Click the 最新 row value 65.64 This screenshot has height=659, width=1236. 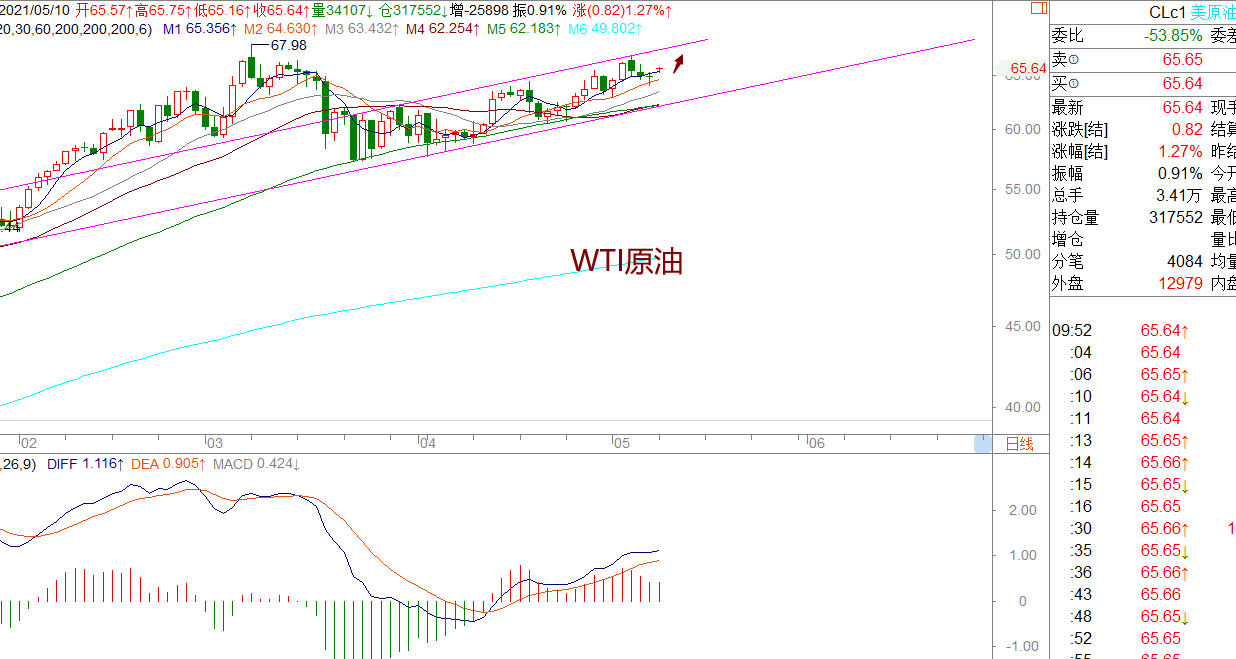pyautogui.click(x=1182, y=108)
